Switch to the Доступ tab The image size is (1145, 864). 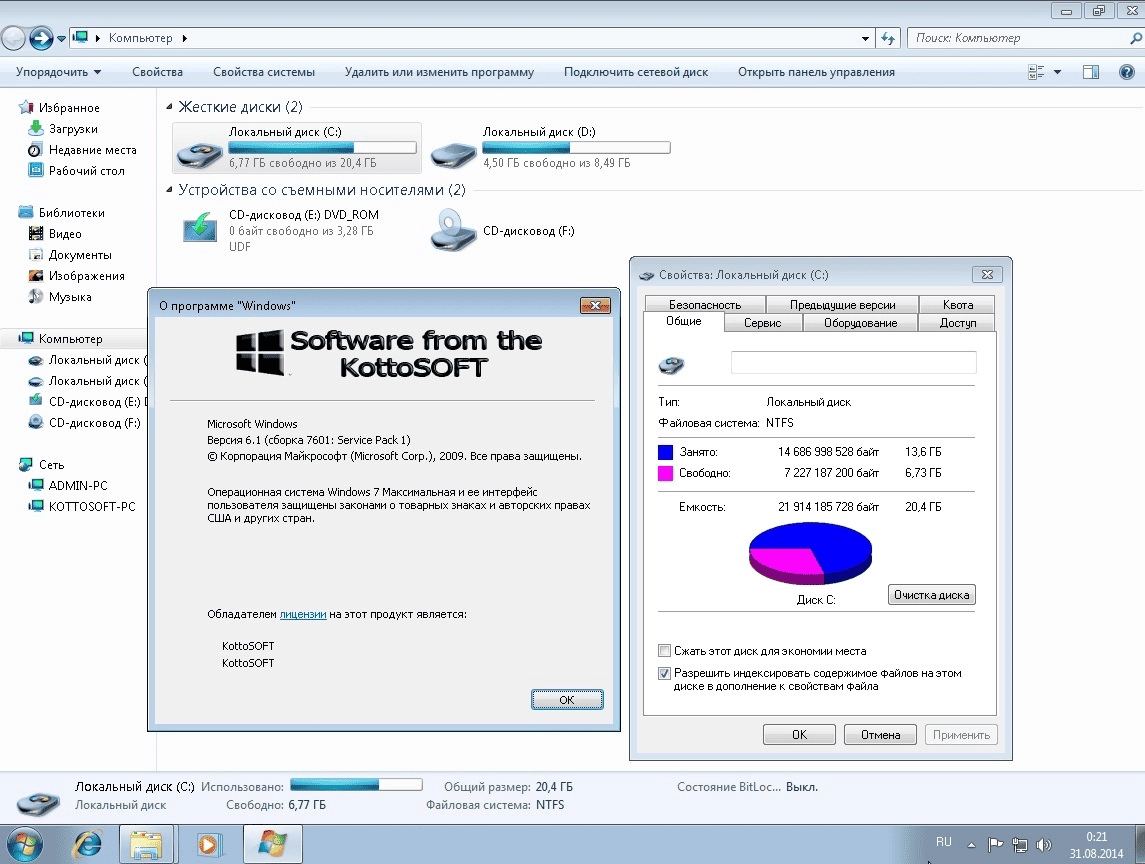(x=957, y=323)
